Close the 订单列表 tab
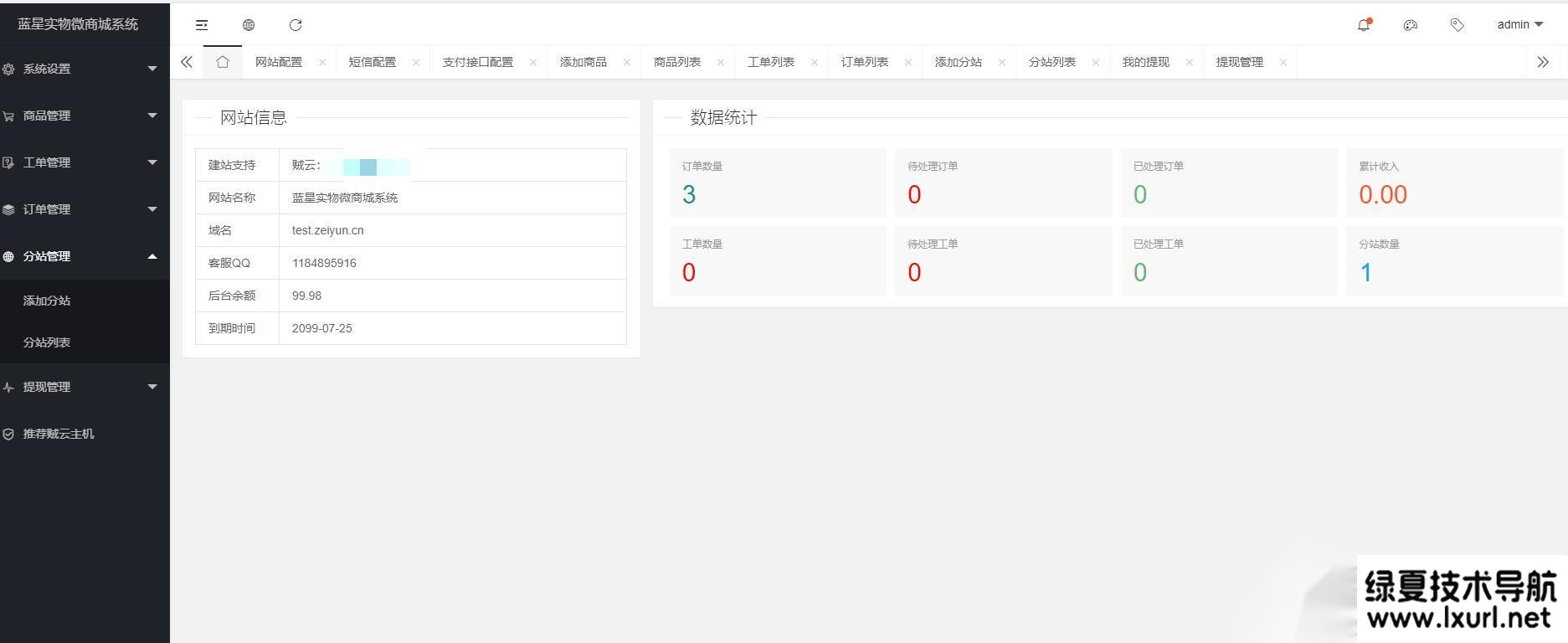Image resolution: width=1568 pixels, height=643 pixels. (x=908, y=62)
